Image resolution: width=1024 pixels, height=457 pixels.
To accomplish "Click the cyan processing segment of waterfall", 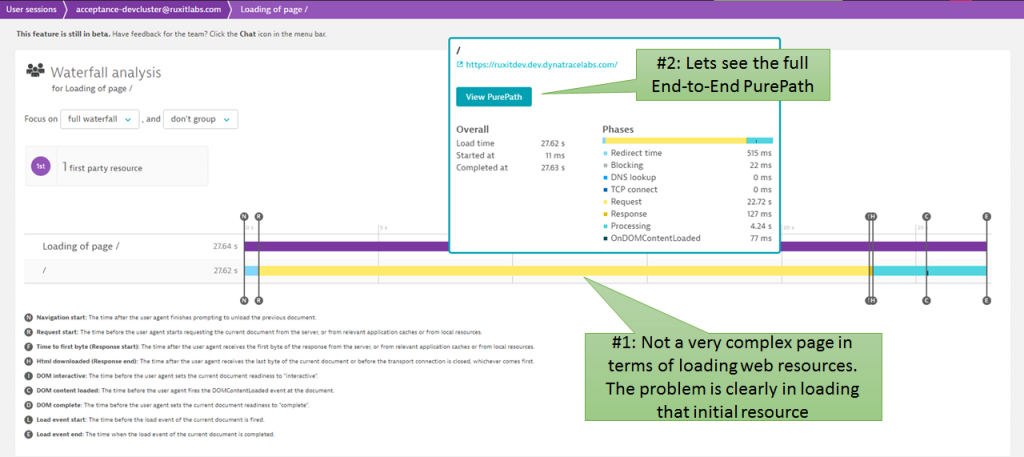I will [950, 271].
